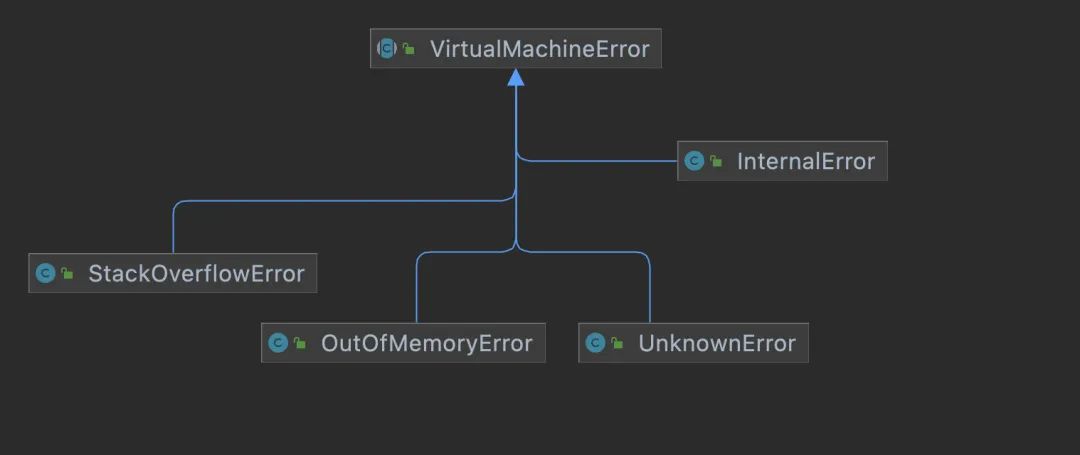Click the UnknownError class icon
1080x455 pixels.
point(595,344)
